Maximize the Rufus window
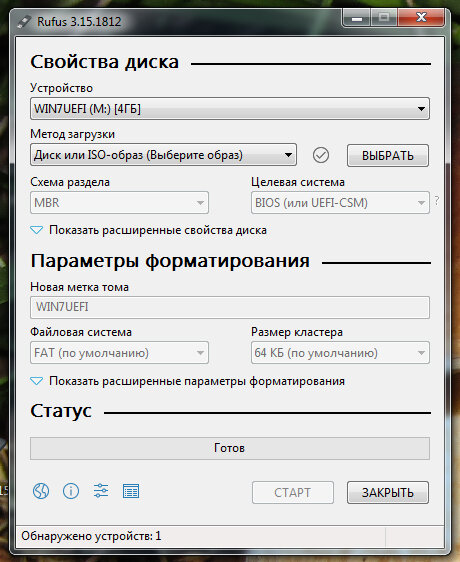The height and width of the screenshot is (562, 460). [384, 18]
